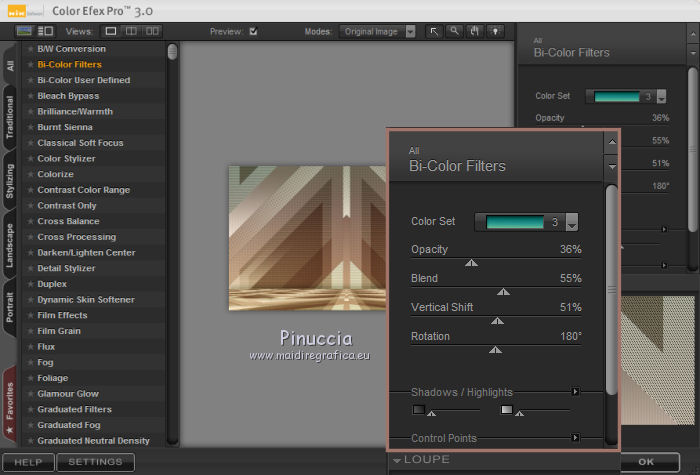
Task: Click the Vertical Shift slider handle
Action: 497,321
